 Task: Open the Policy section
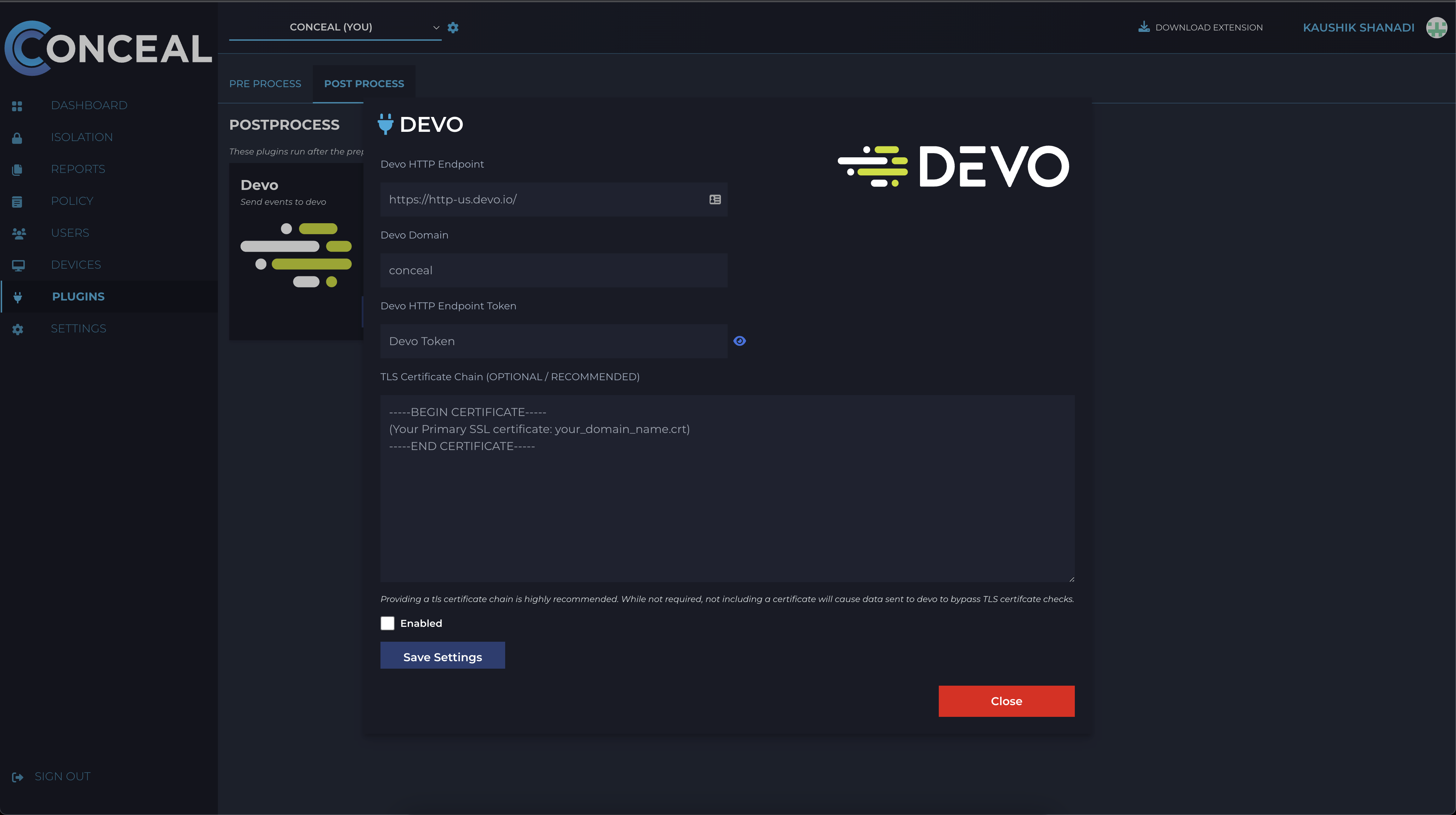point(72,201)
